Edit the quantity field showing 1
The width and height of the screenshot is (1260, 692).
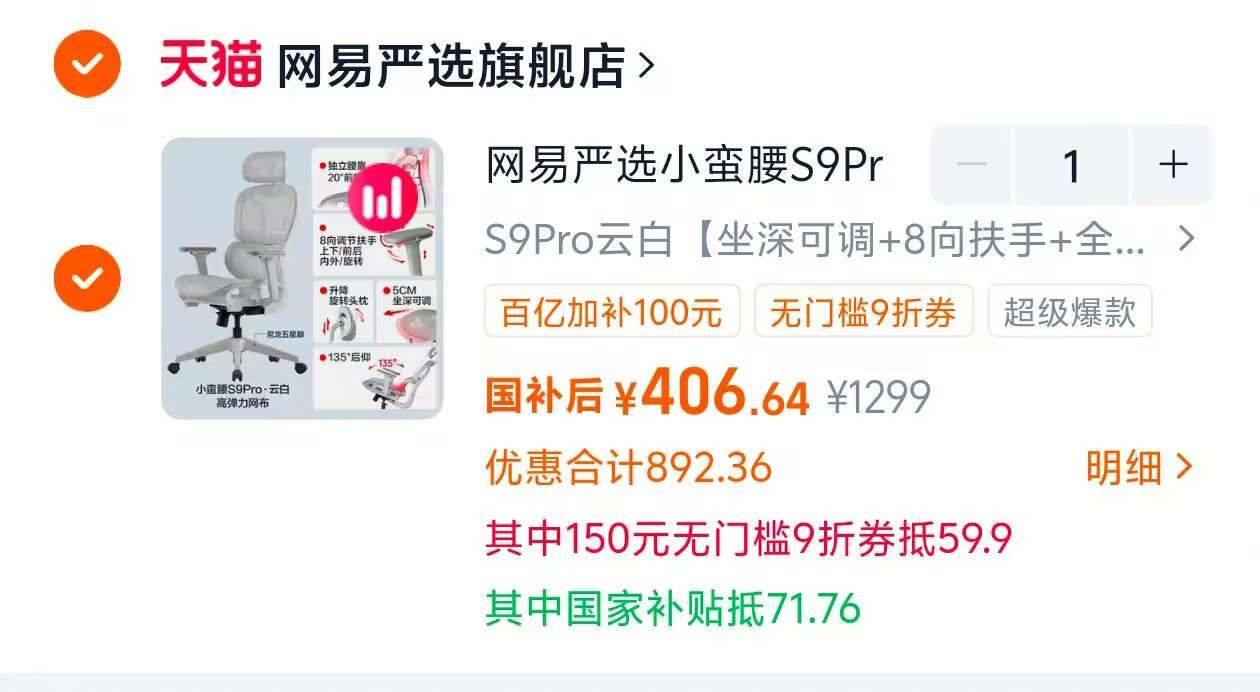pyautogui.click(x=1072, y=165)
